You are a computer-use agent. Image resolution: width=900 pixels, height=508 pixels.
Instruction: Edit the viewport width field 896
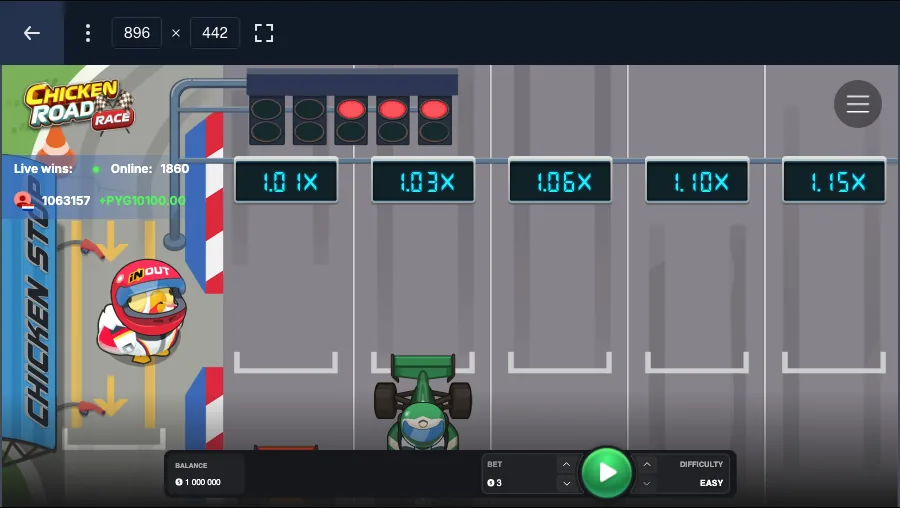pos(137,33)
